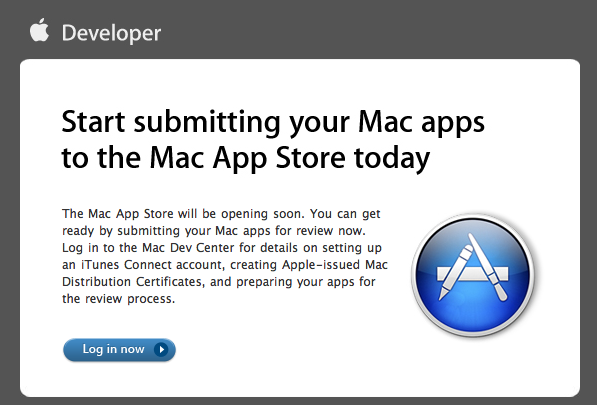Click 'preparing your apps for' text in the paragraph
The height and width of the screenshot is (405, 597).
(x=306, y=282)
